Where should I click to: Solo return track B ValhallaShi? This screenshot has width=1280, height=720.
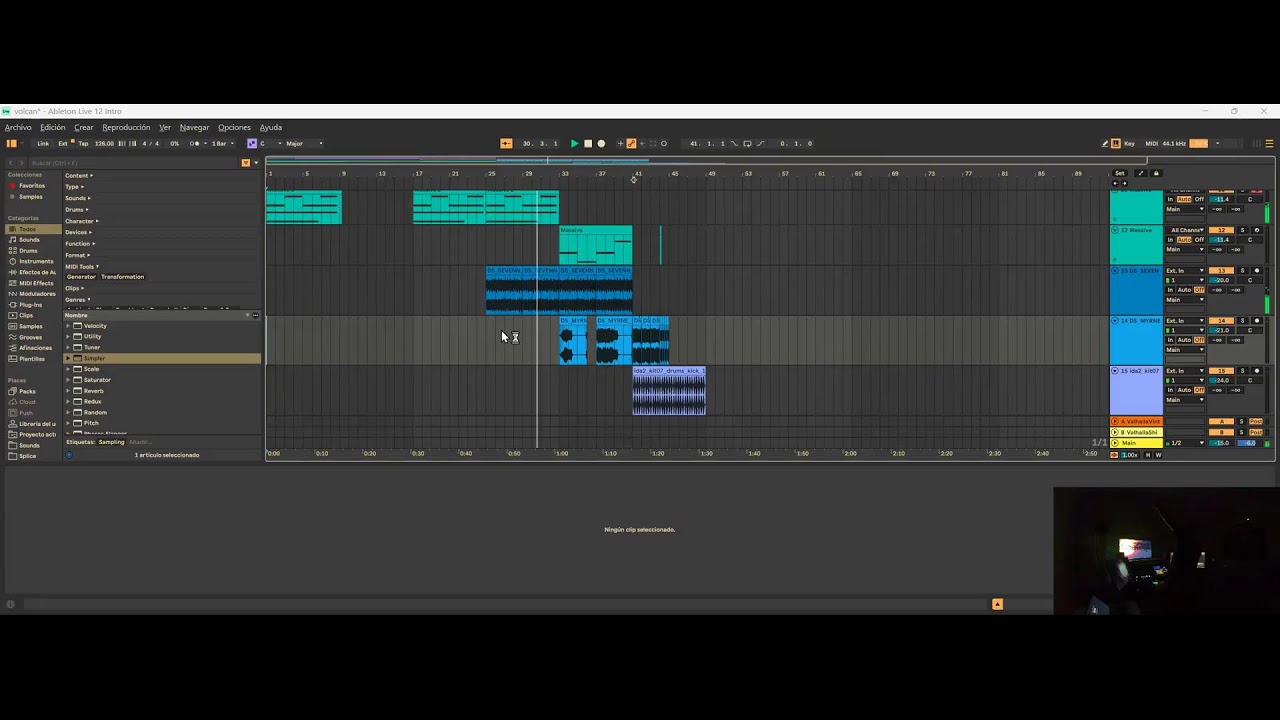1242,432
